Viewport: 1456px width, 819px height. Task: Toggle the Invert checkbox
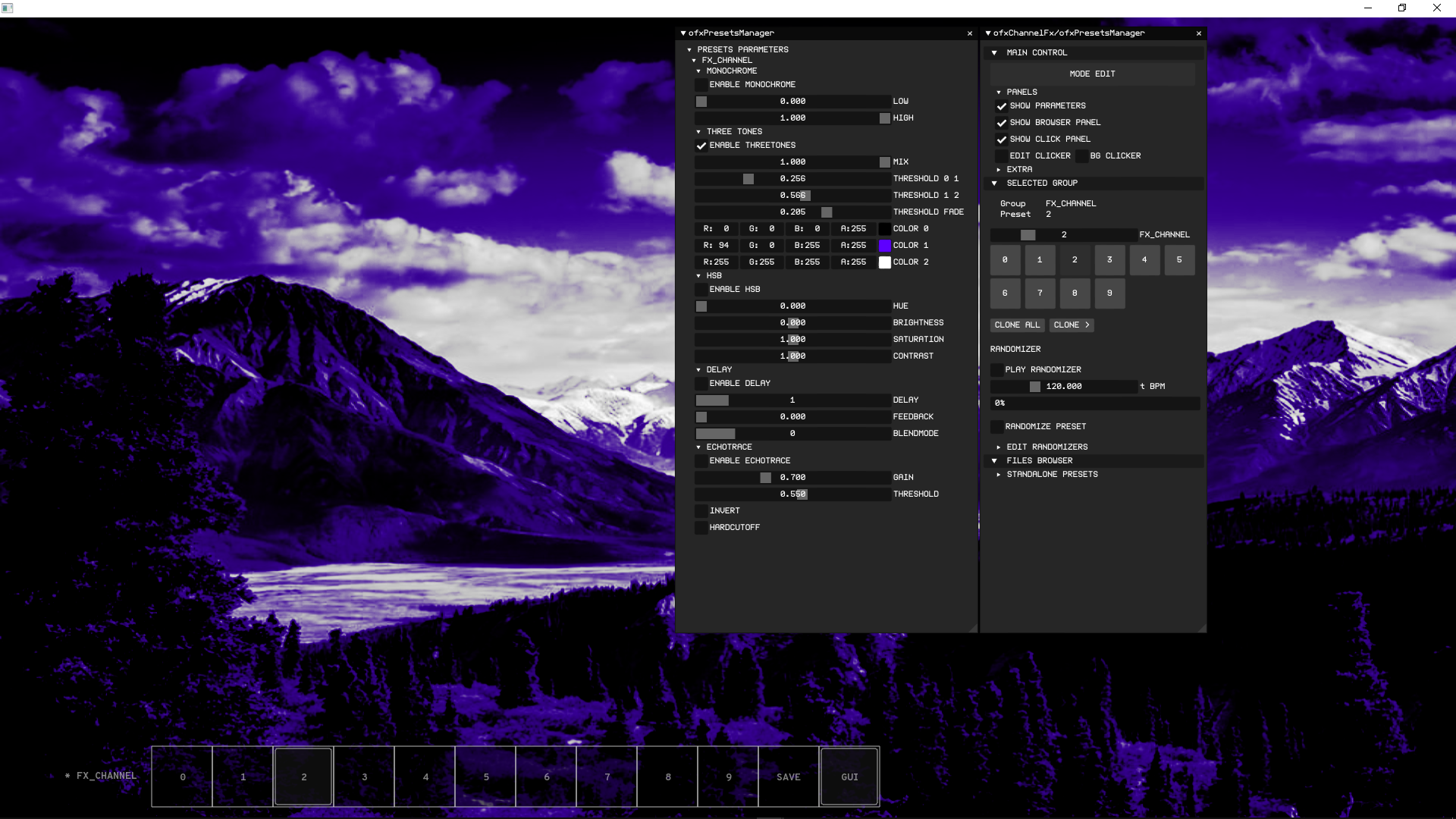701,511
